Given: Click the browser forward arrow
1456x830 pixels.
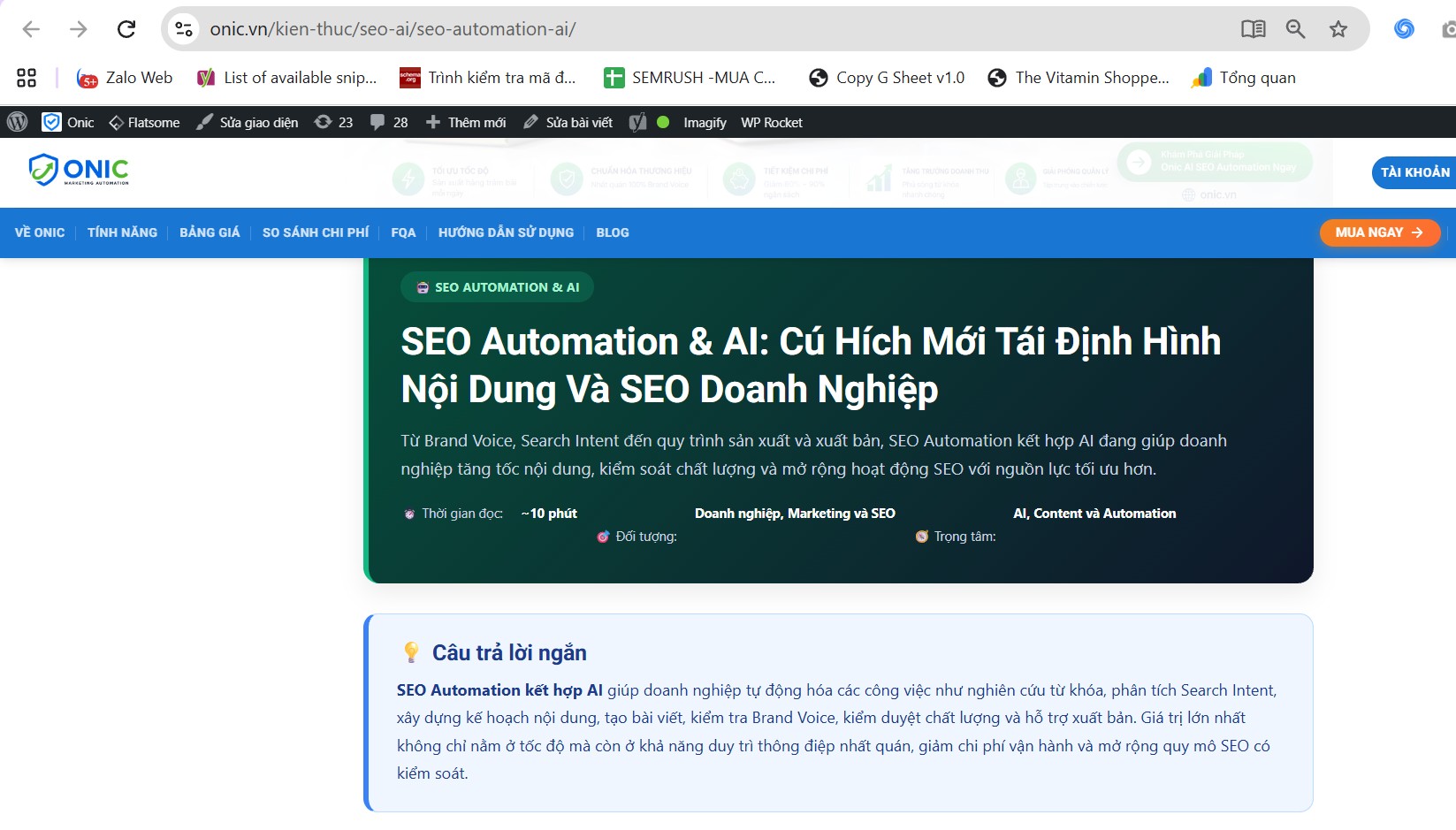Looking at the screenshot, I should pyautogui.click(x=79, y=29).
